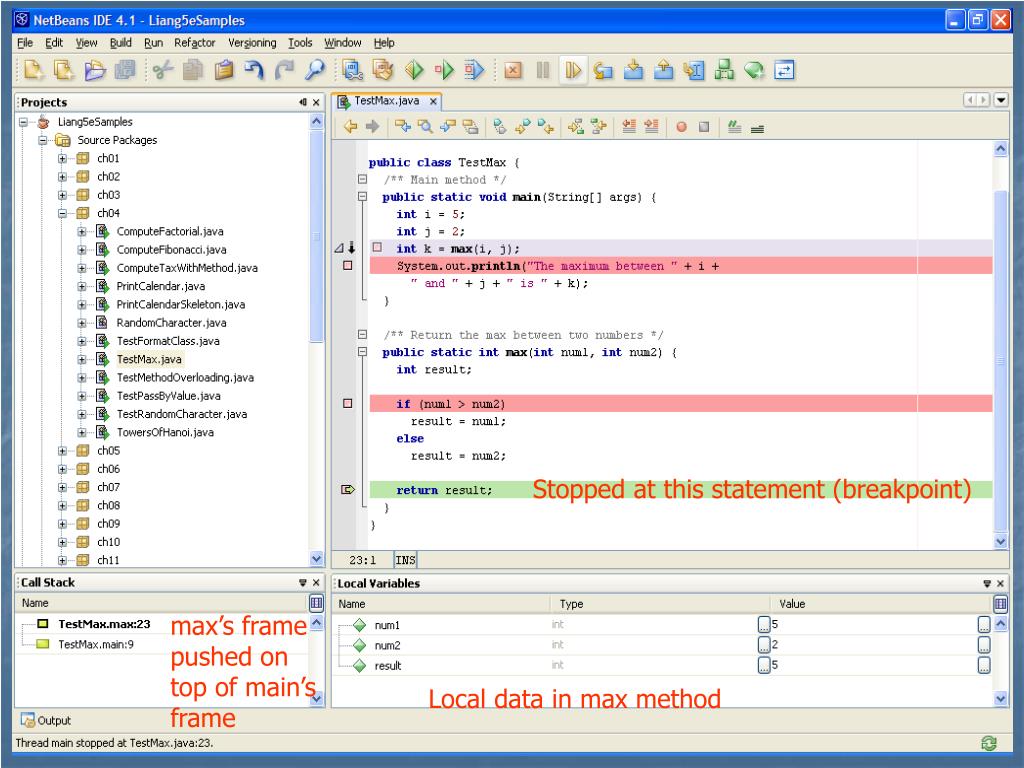Close the Projects panel
Viewport: 1024px width, 768px height.
pyautogui.click(x=316, y=103)
